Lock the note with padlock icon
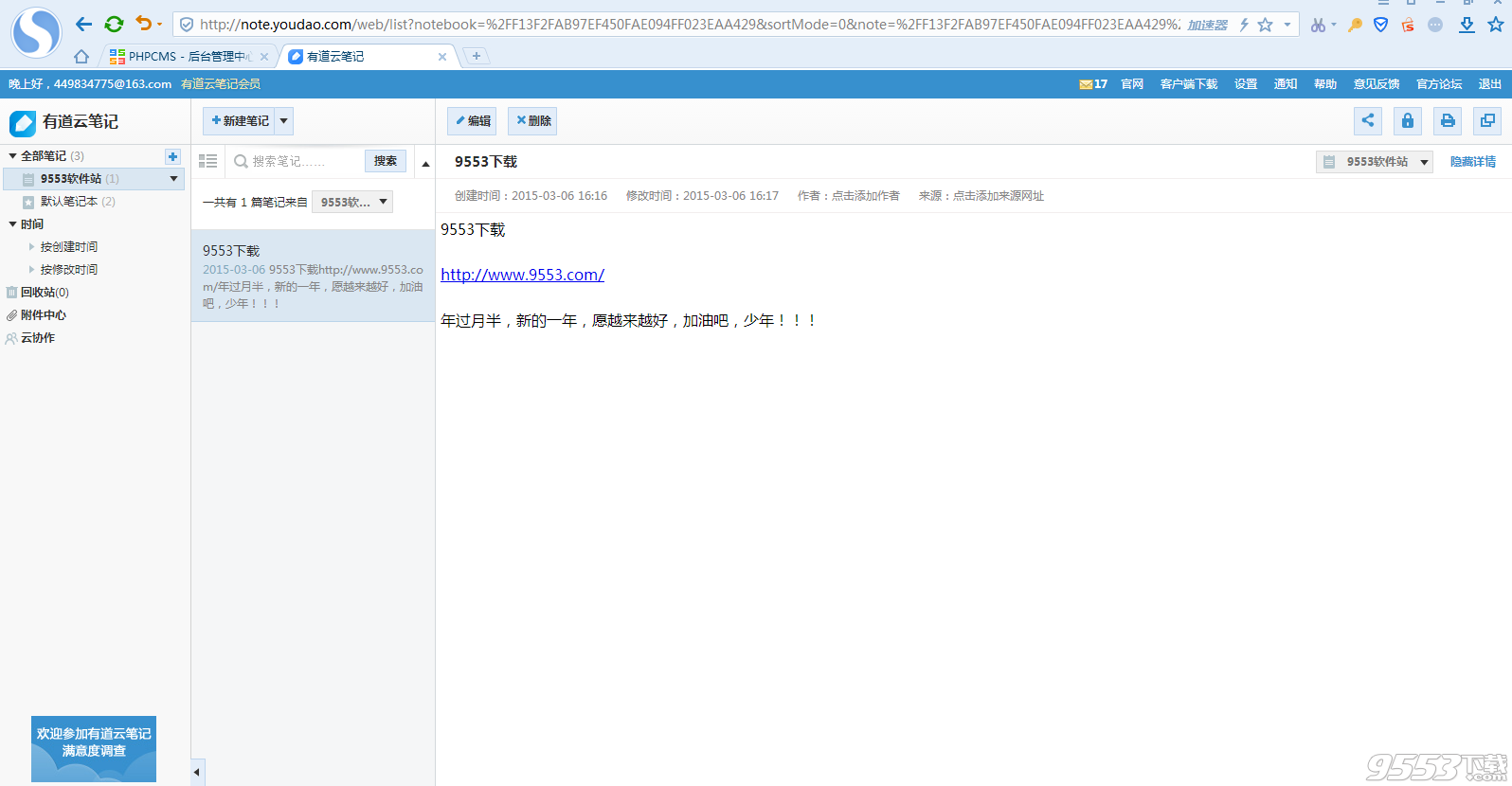This screenshot has width=1512, height=786. click(x=1408, y=120)
